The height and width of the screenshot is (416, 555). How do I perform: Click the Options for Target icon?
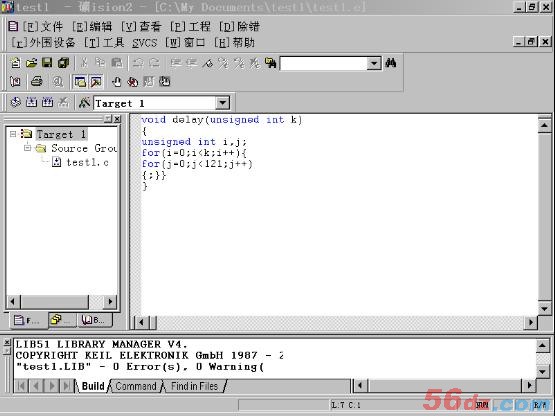point(84,103)
